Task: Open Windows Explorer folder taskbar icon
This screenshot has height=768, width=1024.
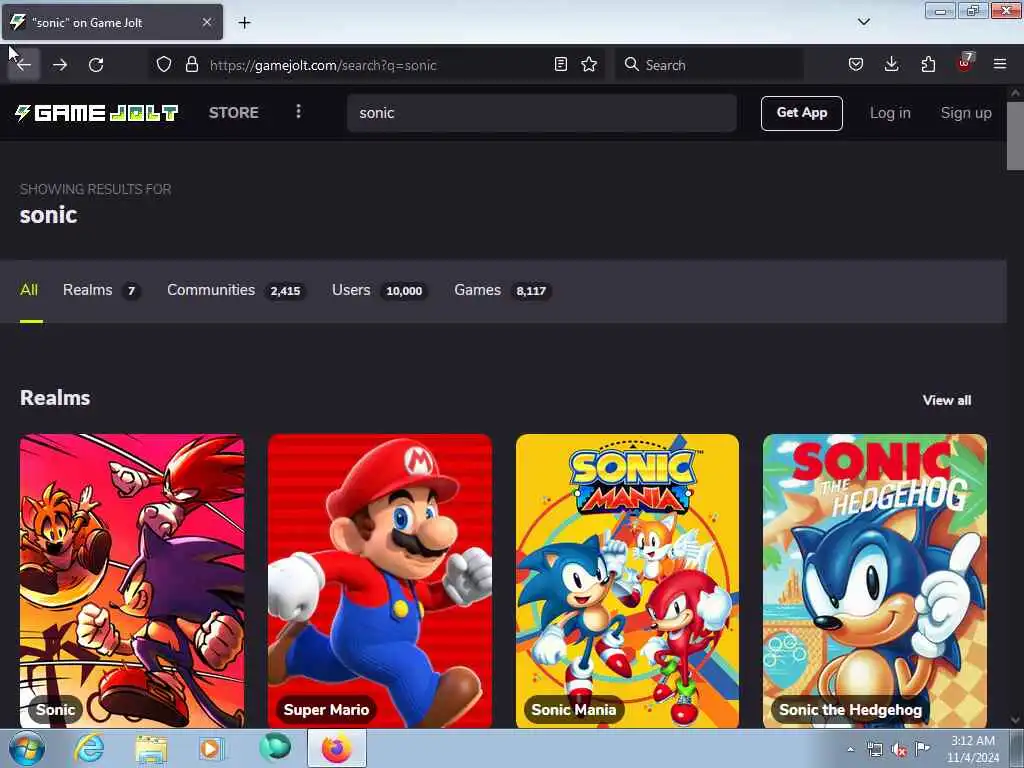Action: click(151, 748)
